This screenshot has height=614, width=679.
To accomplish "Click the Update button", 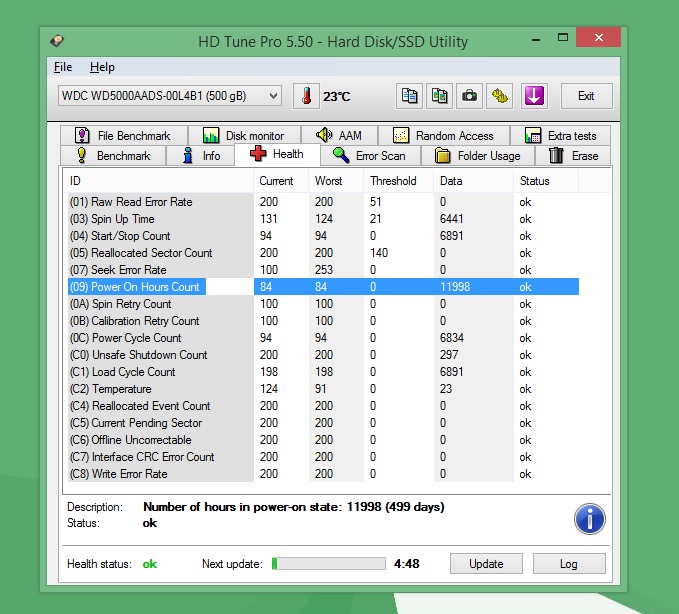I will point(486,563).
